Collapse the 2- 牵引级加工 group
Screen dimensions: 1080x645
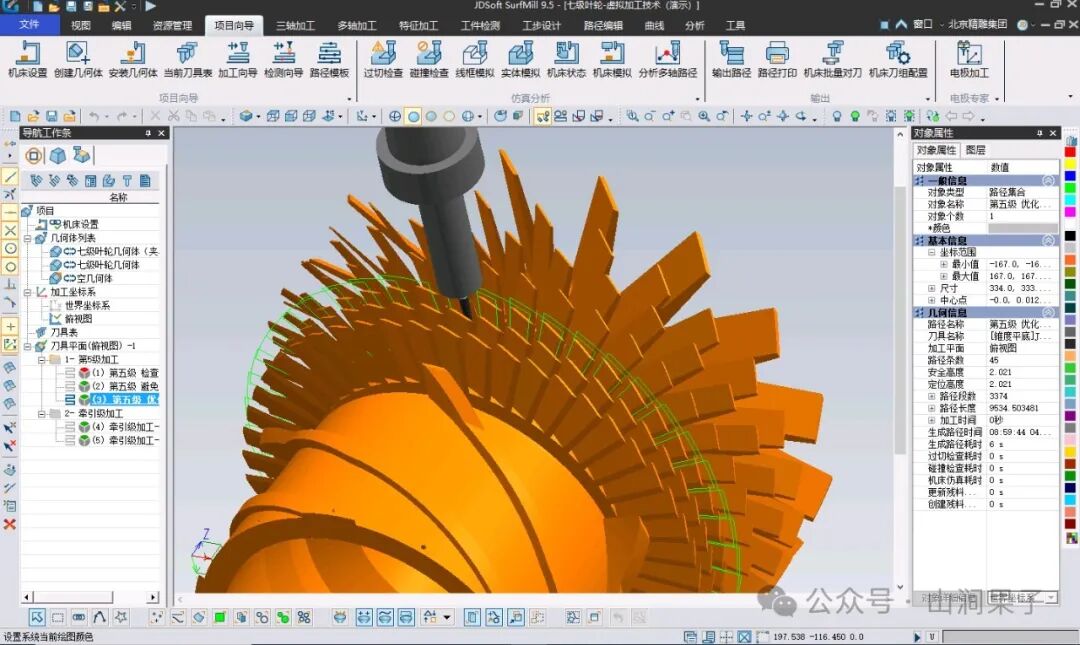tap(41, 413)
